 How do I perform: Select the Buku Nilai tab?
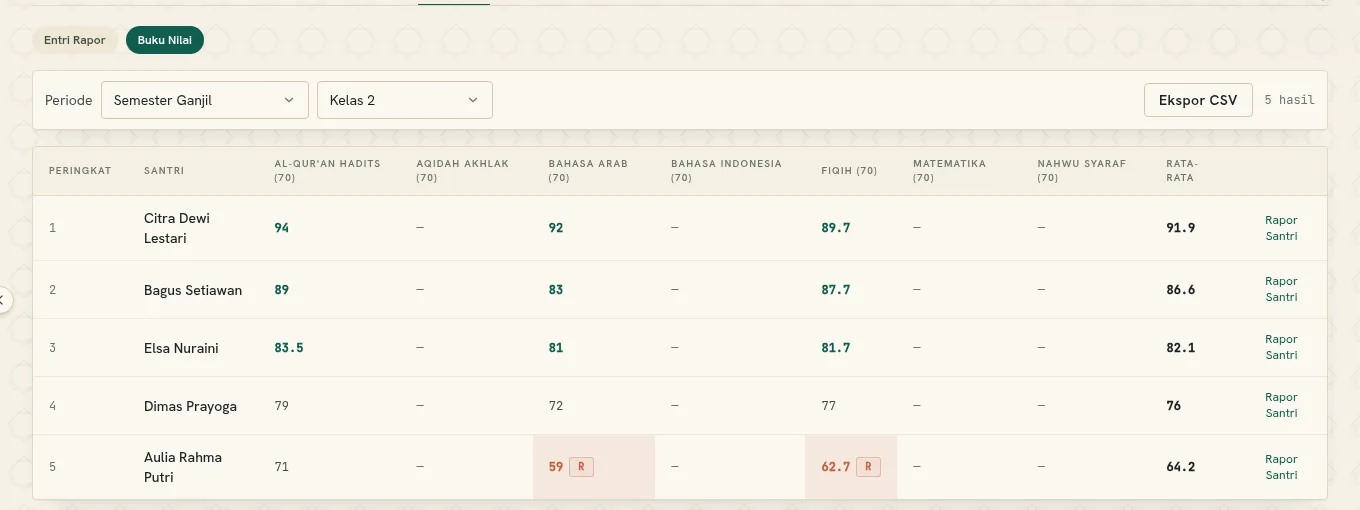(x=165, y=40)
